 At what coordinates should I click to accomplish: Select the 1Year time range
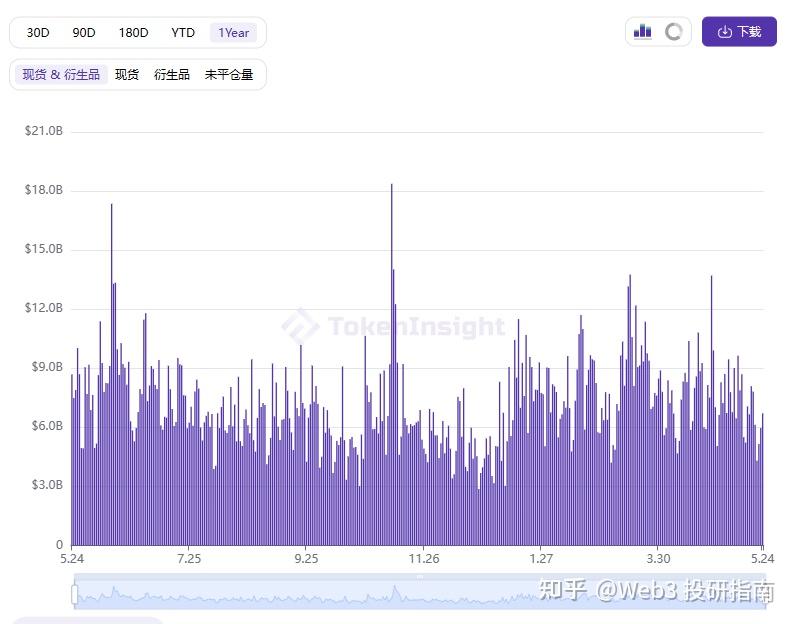233,32
